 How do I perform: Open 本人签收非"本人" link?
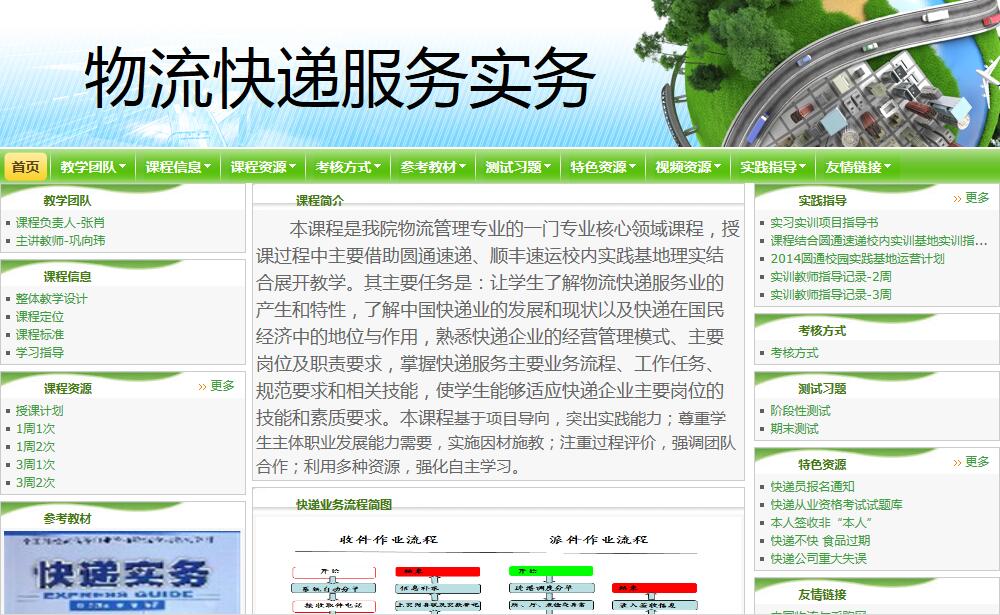[821, 522]
